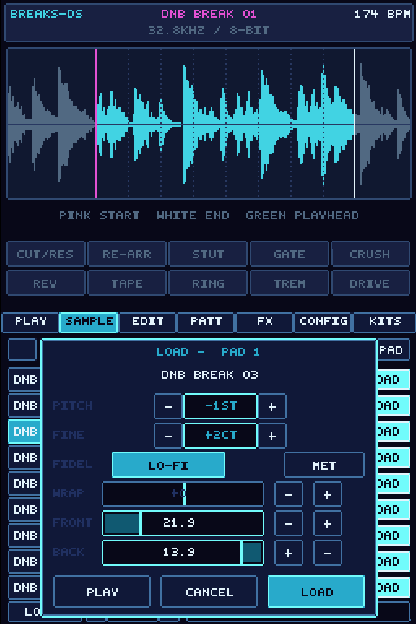416x624 pixels.
Task: Open the KITS tab
Action: pos(385,322)
